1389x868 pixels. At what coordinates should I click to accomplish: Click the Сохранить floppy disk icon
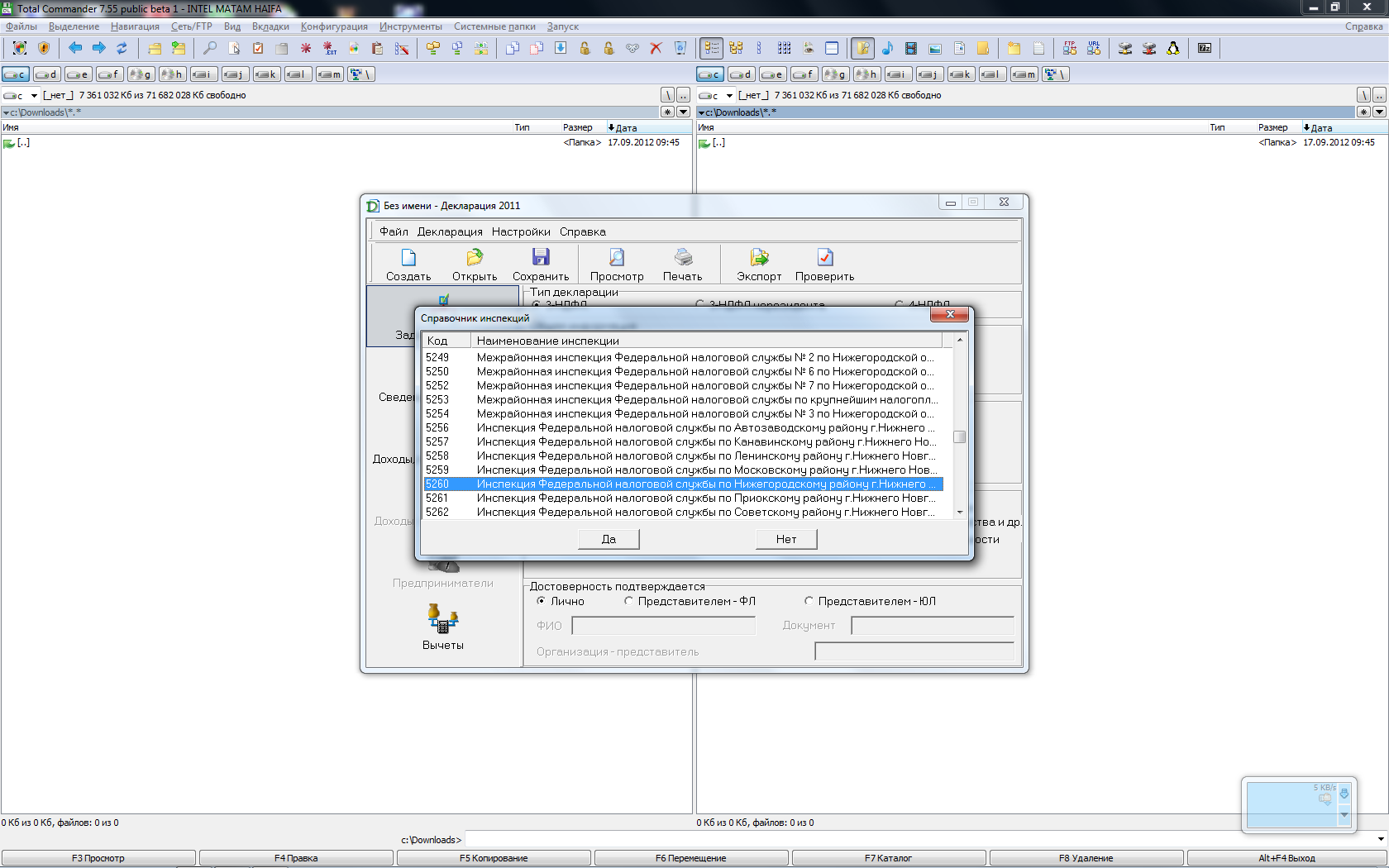pyautogui.click(x=541, y=257)
